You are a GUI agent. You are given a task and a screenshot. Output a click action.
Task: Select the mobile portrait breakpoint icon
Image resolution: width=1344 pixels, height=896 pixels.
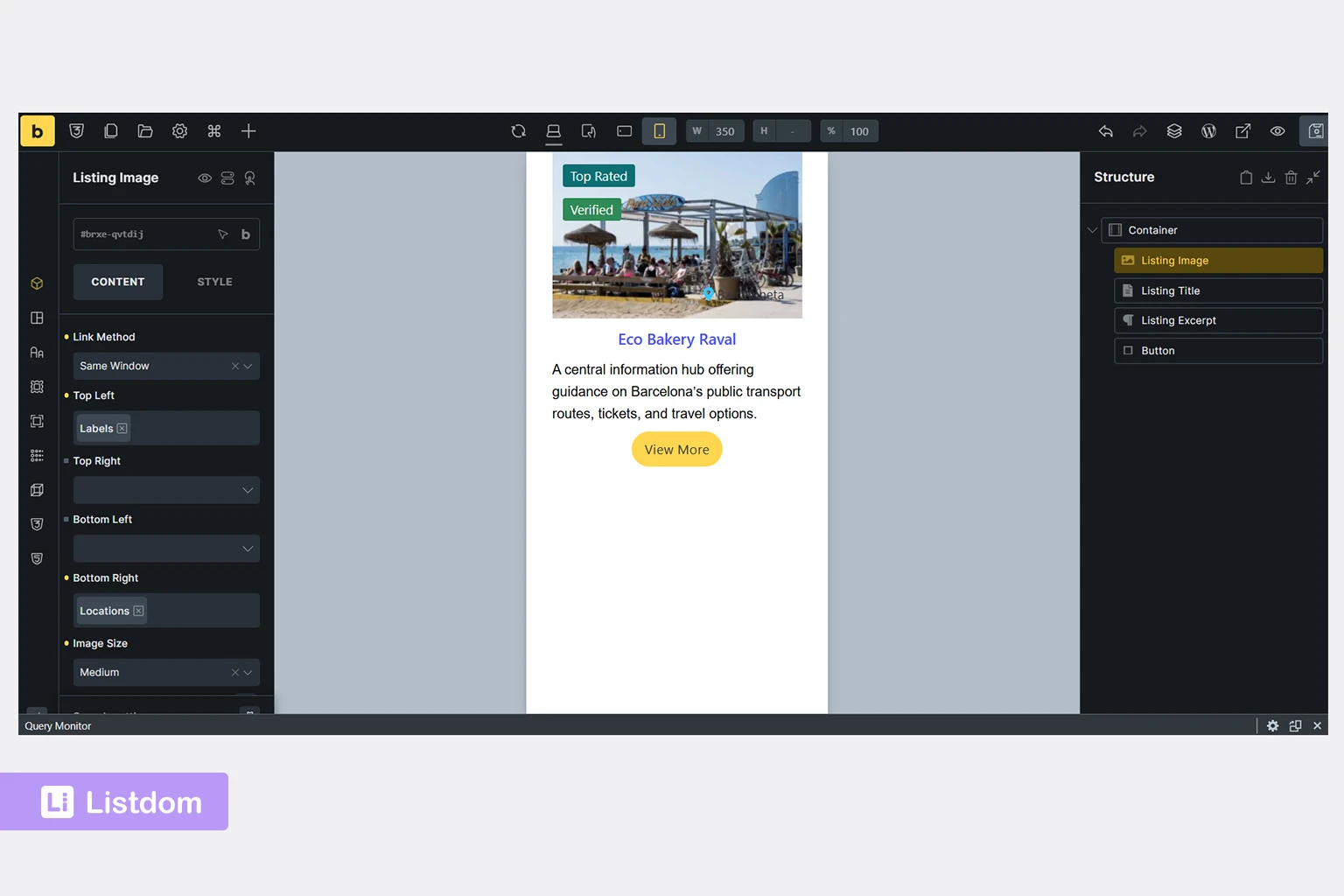[x=659, y=131]
